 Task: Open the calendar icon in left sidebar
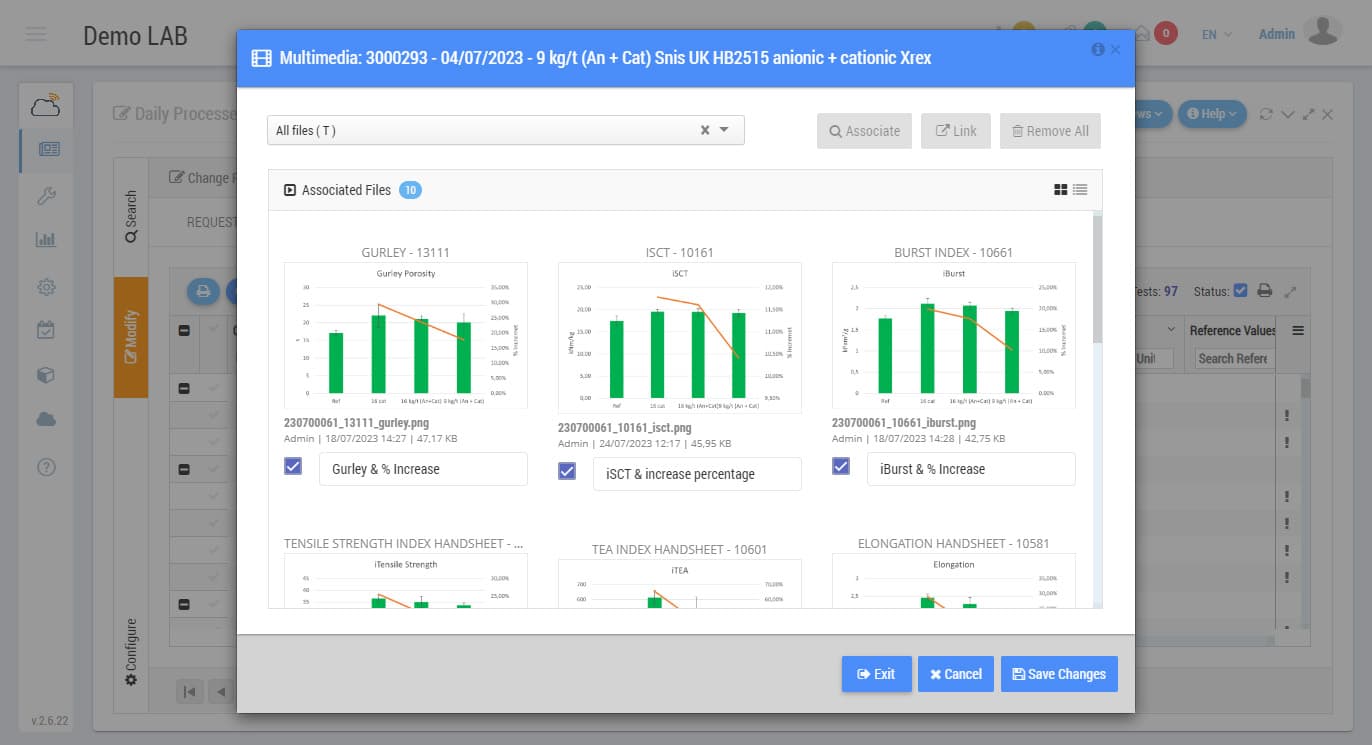pos(46,330)
